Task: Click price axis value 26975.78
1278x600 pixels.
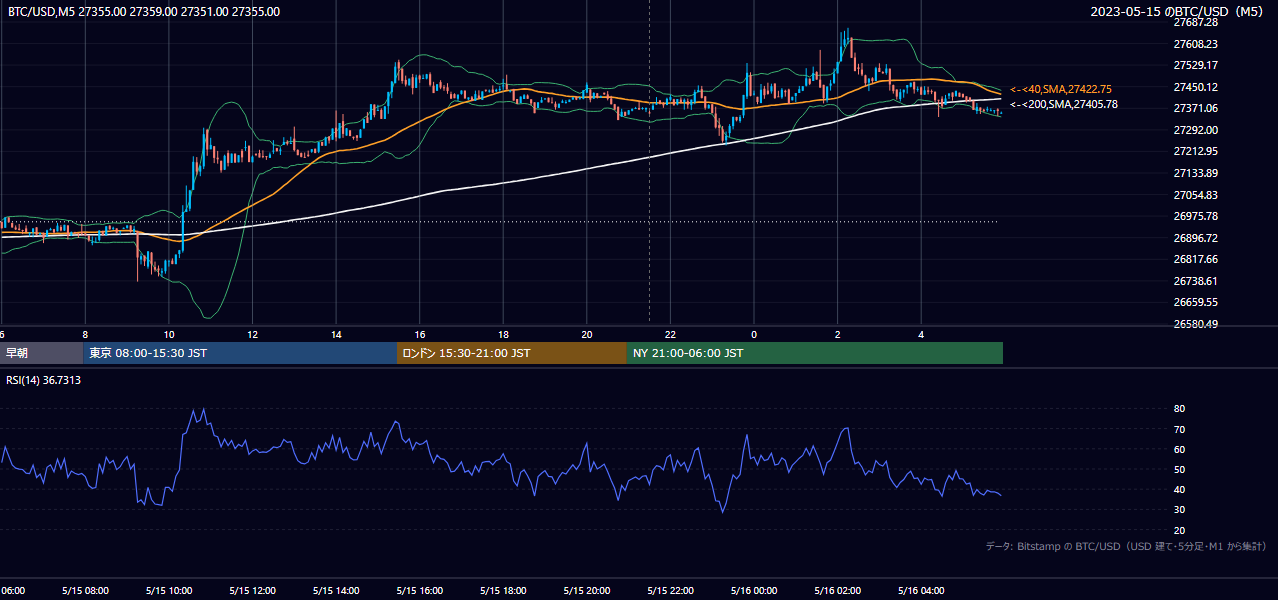Action: point(1195,216)
